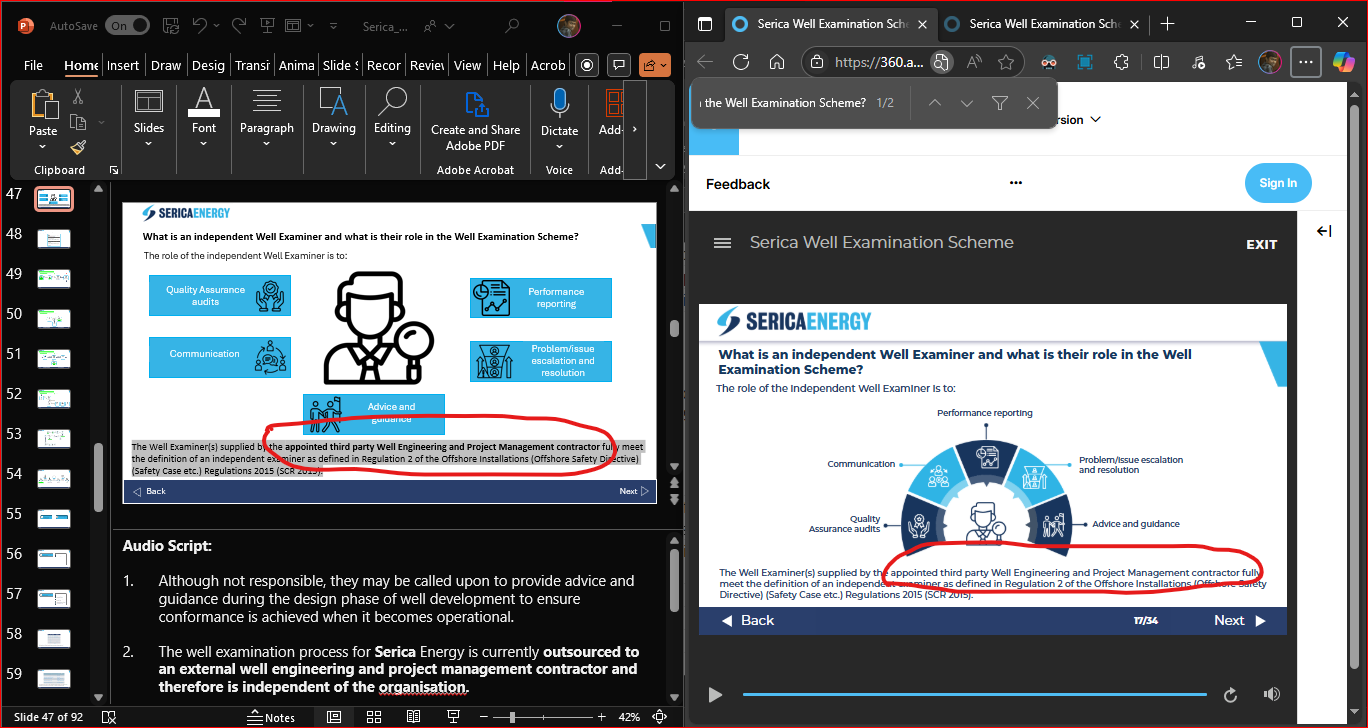Open the Edge Extensions puzzle icon
The width and height of the screenshot is (1368, 728).
click(1121, 62)
